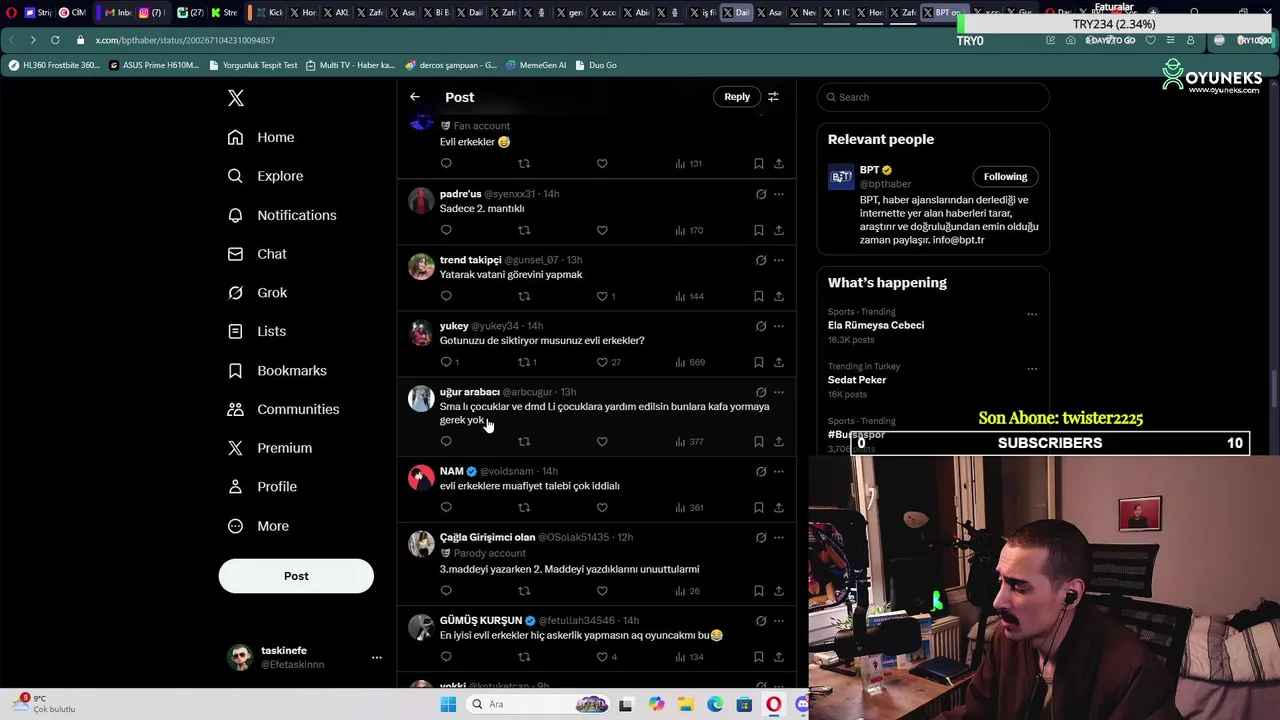Share the uğur arabacı reply

[x=779, y=441]
